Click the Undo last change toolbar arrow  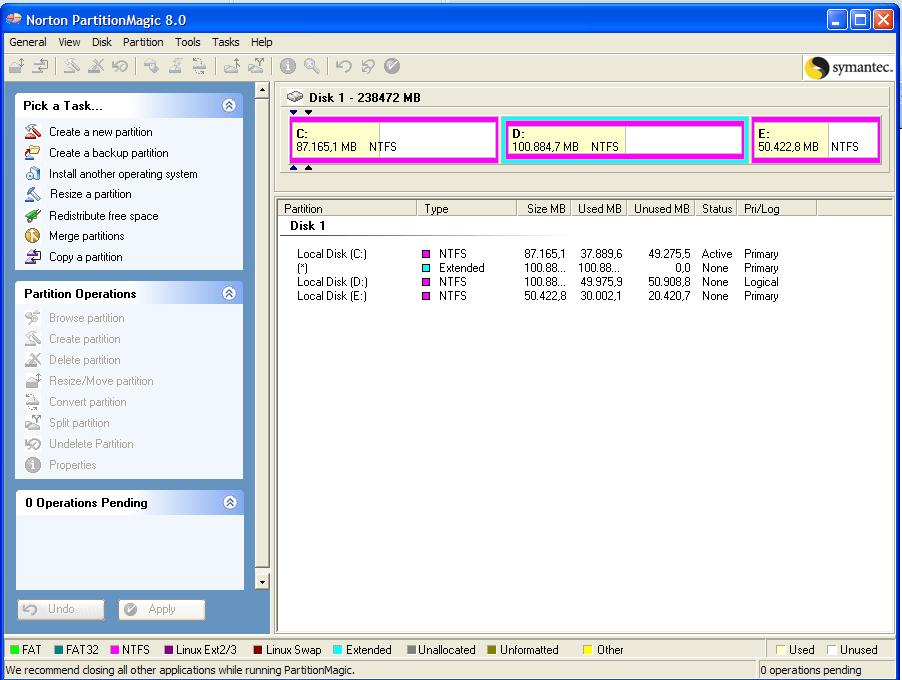pos(343,66)
